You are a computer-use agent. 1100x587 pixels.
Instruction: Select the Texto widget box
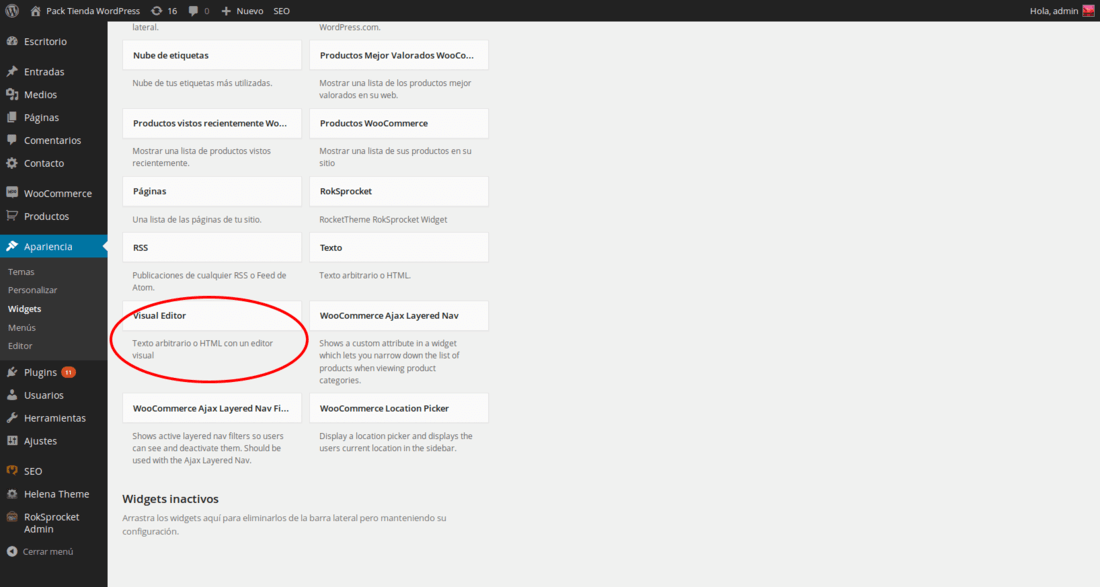398,248
